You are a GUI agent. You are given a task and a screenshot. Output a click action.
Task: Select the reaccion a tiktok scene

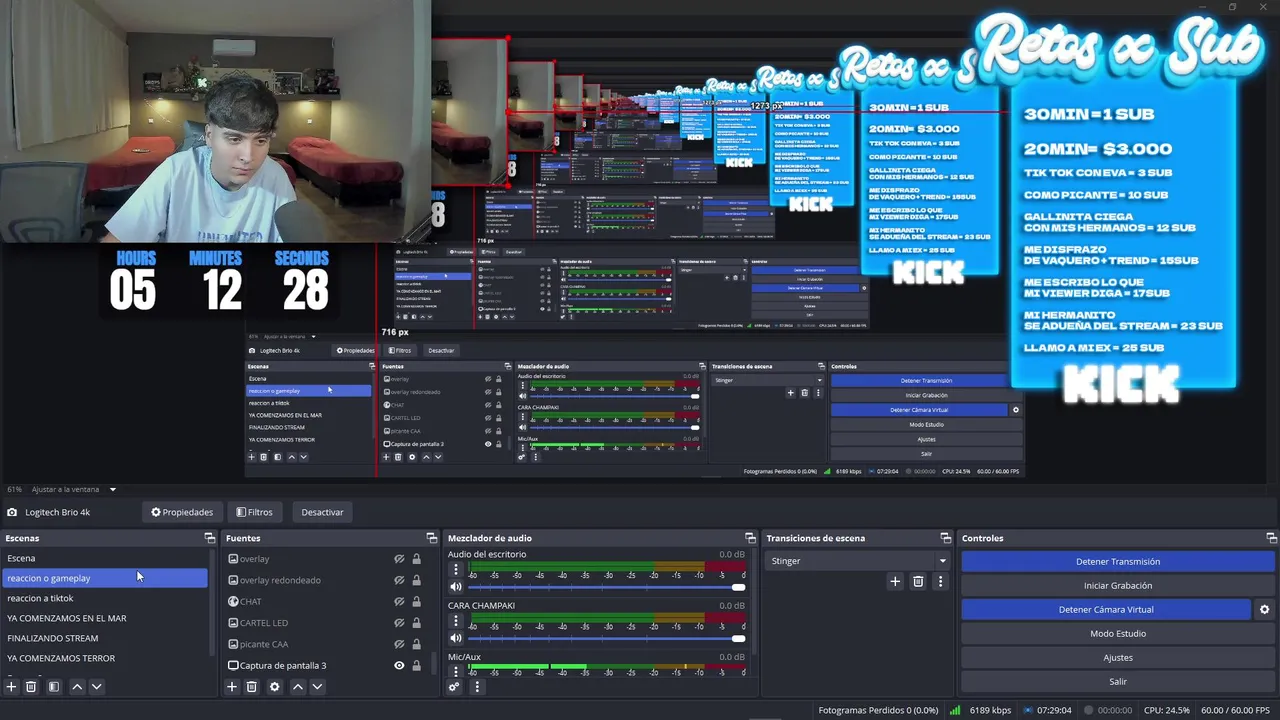(x=105, y=598)
